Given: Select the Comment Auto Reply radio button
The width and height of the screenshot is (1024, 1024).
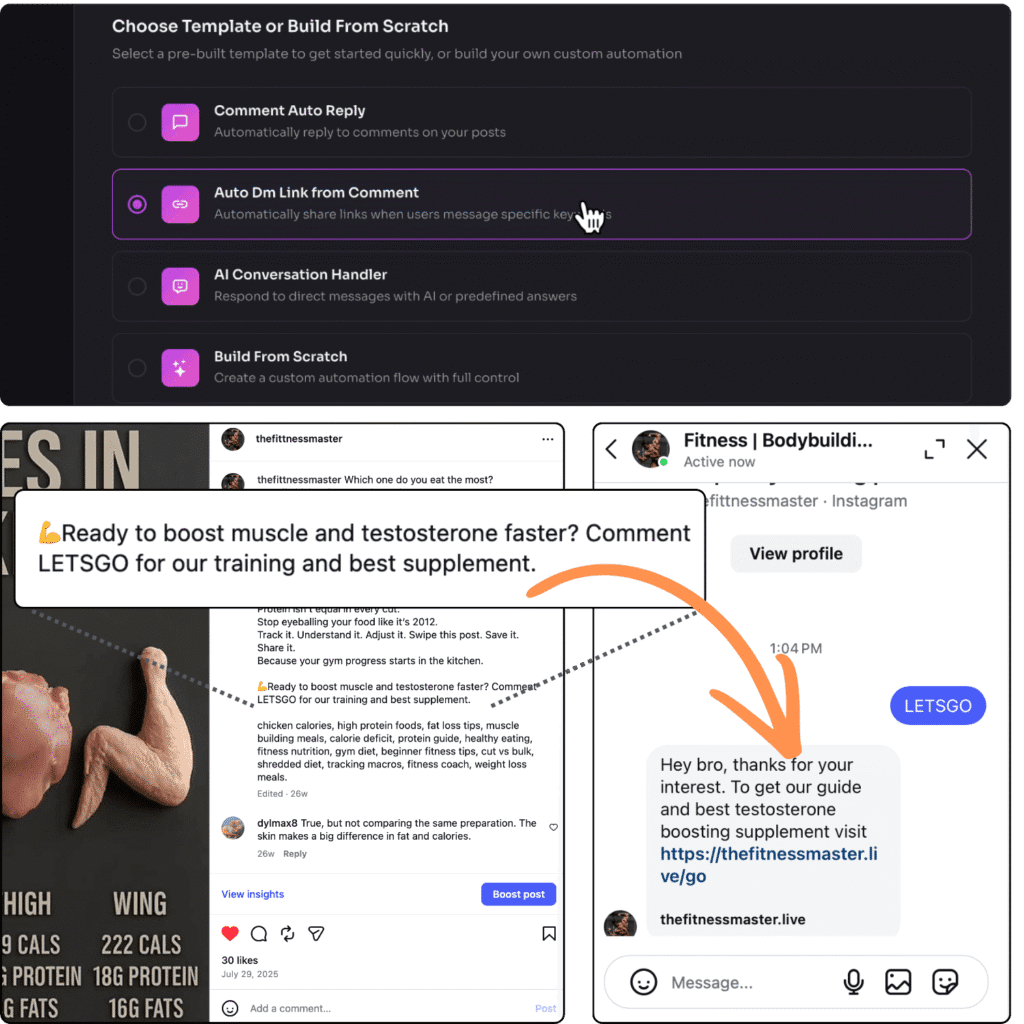Looking at the screenshot, I should point(137,122).
